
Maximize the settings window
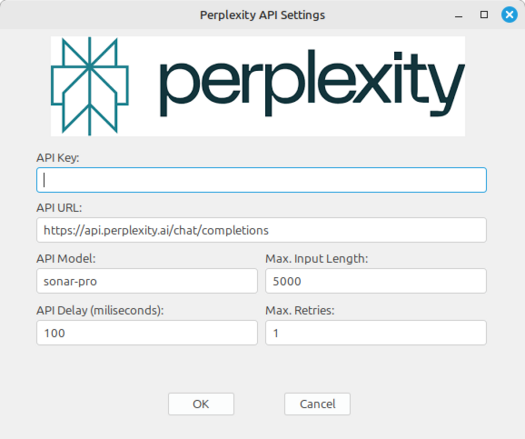(x=484, y=15)
